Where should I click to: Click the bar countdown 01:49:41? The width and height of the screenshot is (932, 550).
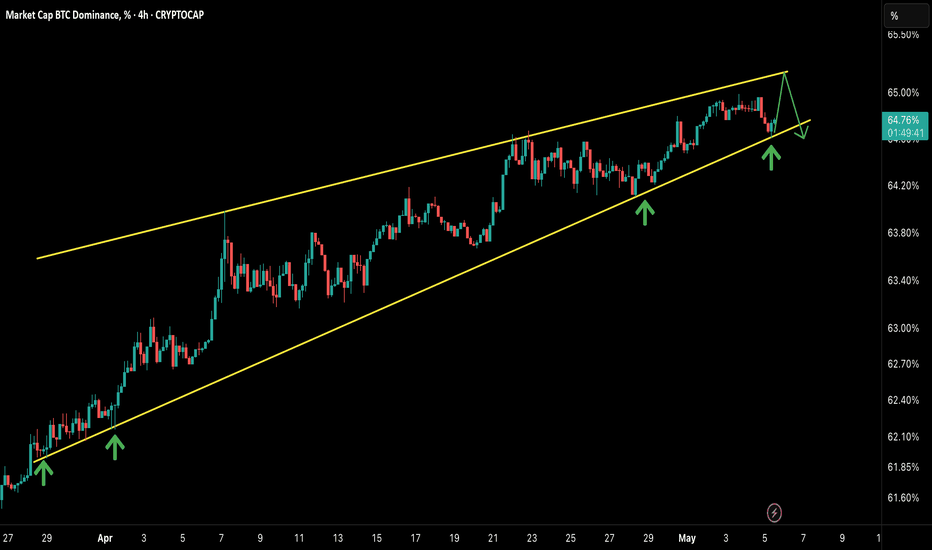[905, 133]
